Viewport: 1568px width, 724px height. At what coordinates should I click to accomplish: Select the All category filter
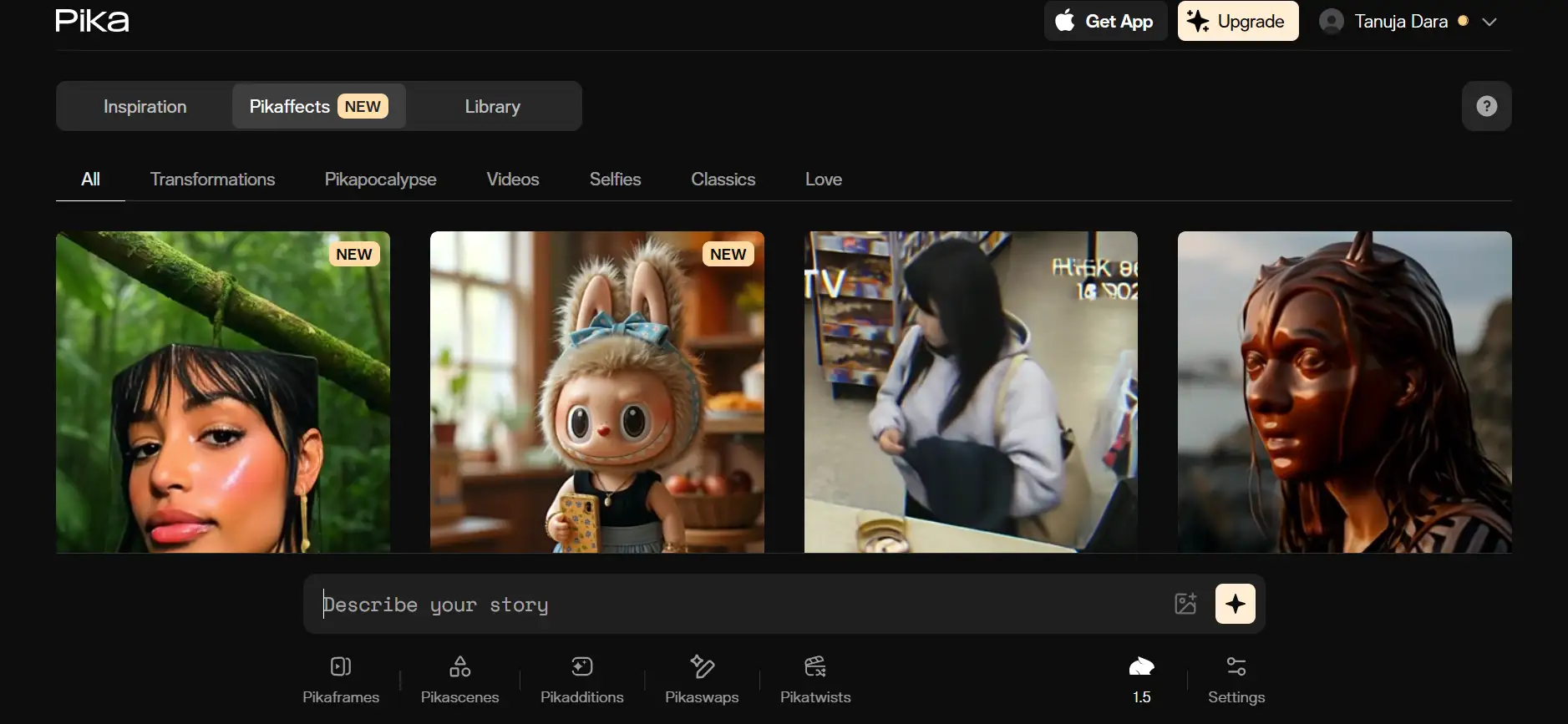tap(90, 180)
